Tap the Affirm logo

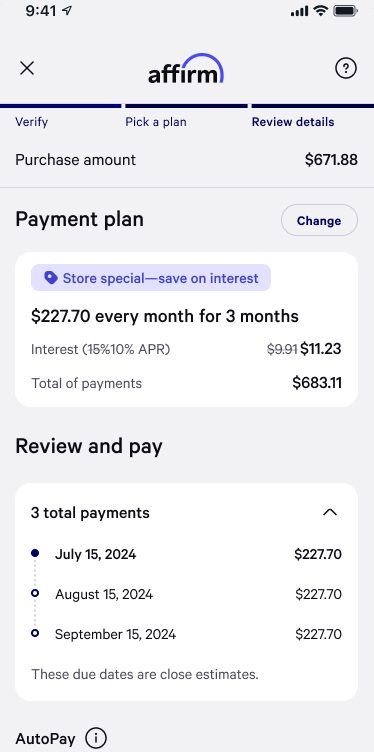186,69
